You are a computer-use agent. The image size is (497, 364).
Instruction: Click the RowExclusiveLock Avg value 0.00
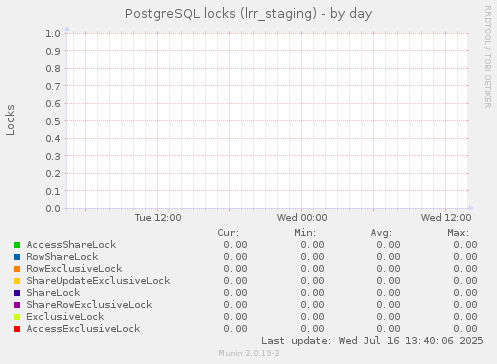pos(388,269)
